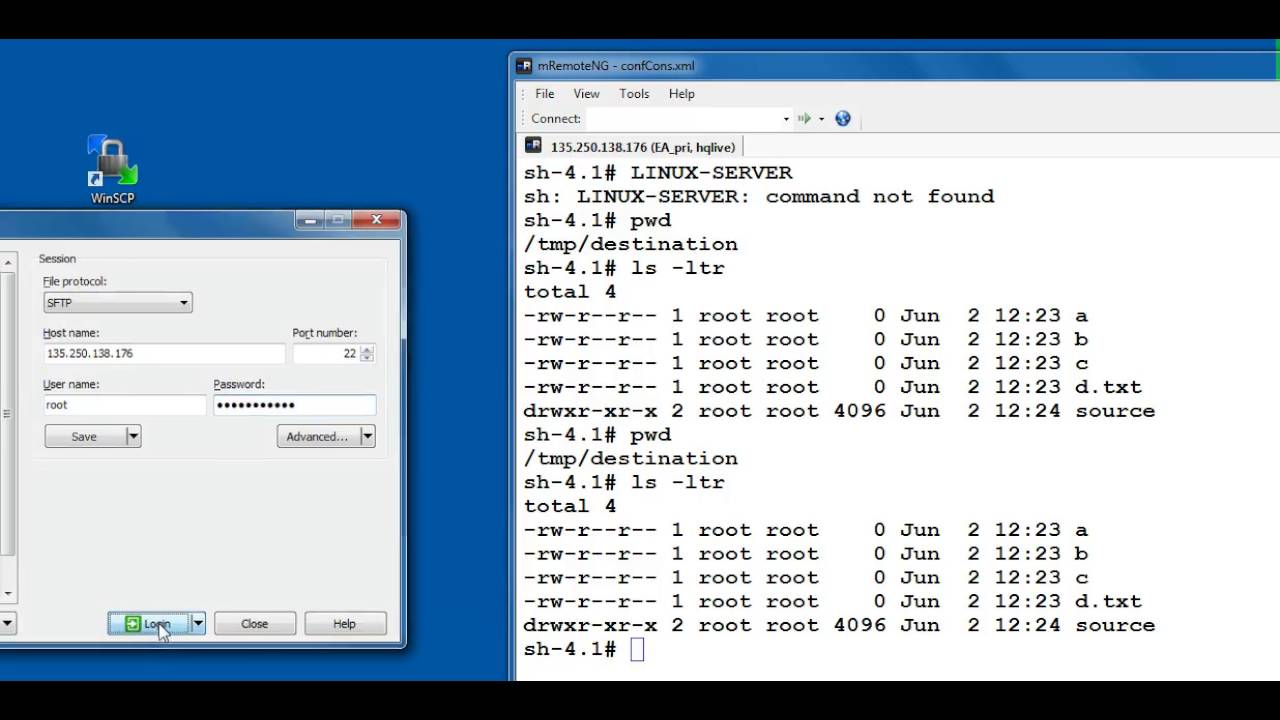Viewport: 1280px width, 720px height.
Task: Open the File menu in mRemoteNG
Action: click(x=545, y=93)
